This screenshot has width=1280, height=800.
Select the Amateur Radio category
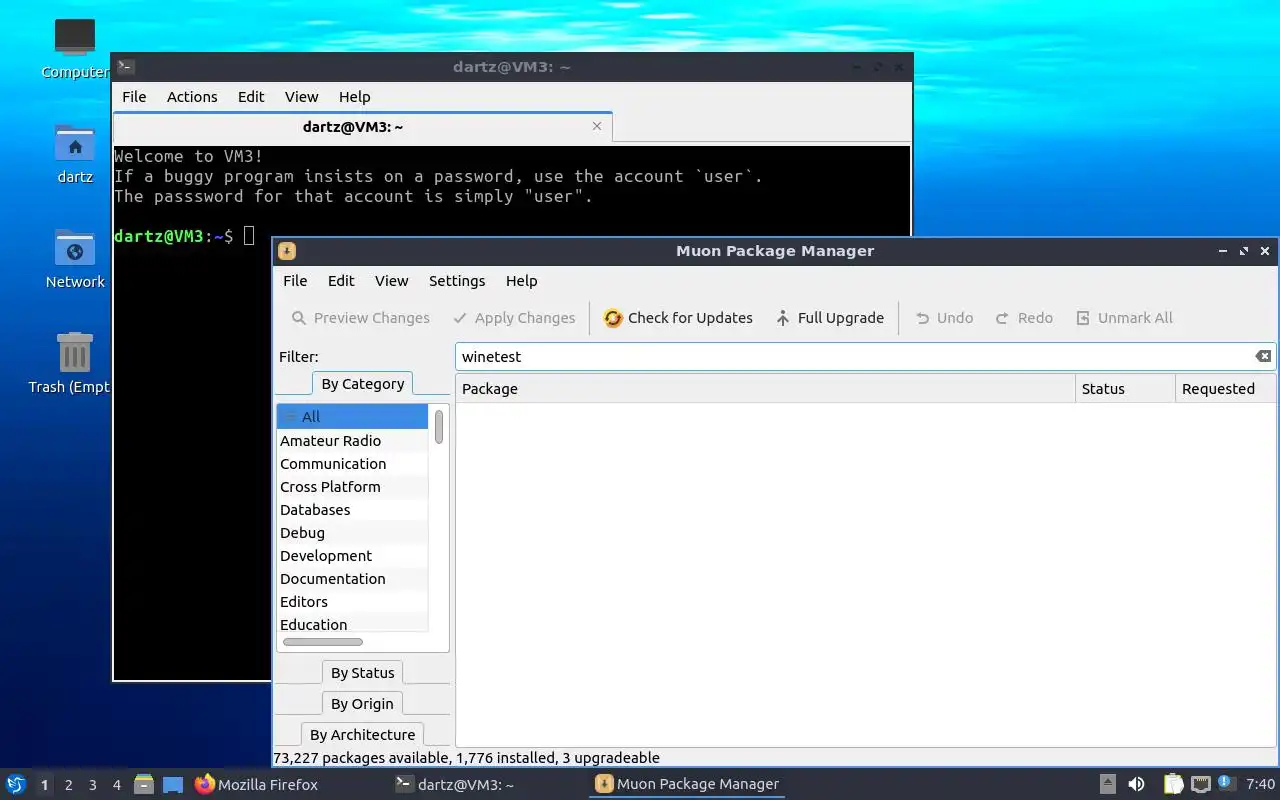click(352, 441)
